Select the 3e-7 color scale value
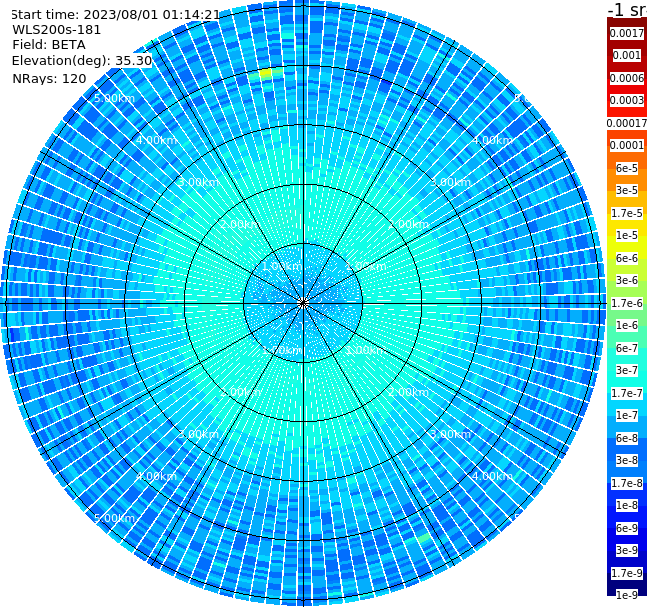The width and height of the screenshot is (647, 607). (627, 370)
